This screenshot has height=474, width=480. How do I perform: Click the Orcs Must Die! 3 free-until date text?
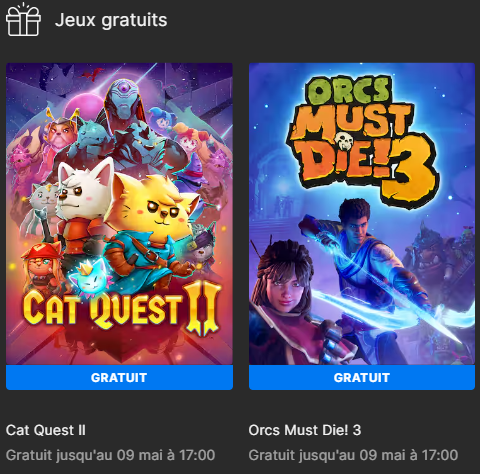point(353,455)
